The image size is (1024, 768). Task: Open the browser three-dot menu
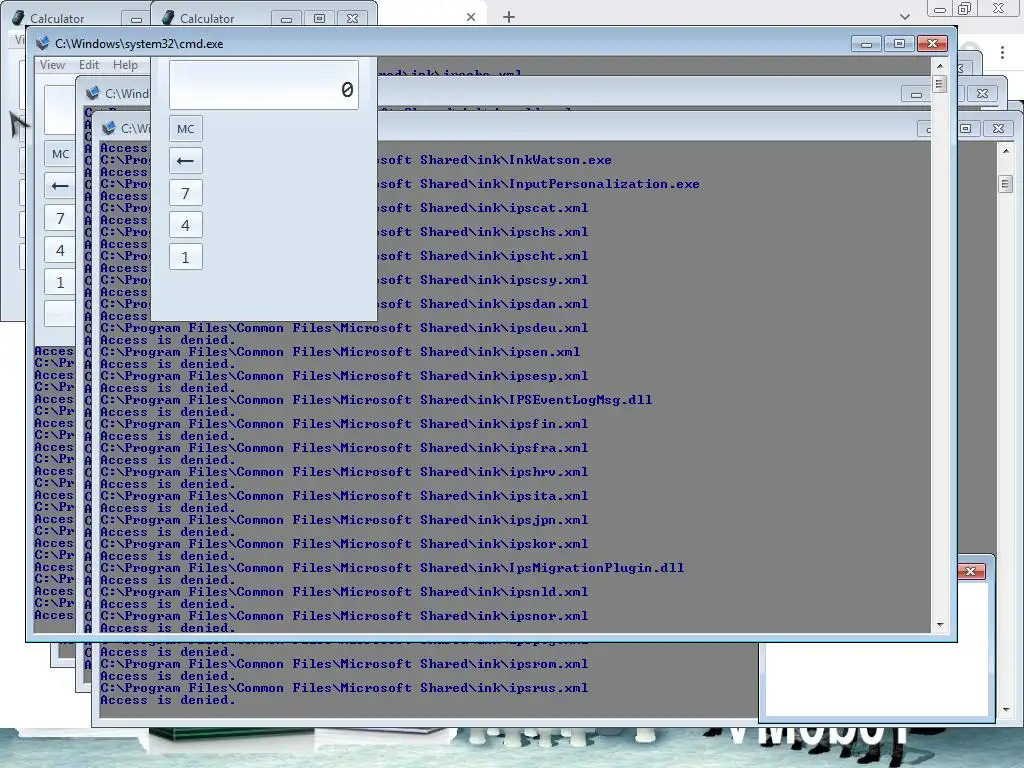click(1002, 52)
